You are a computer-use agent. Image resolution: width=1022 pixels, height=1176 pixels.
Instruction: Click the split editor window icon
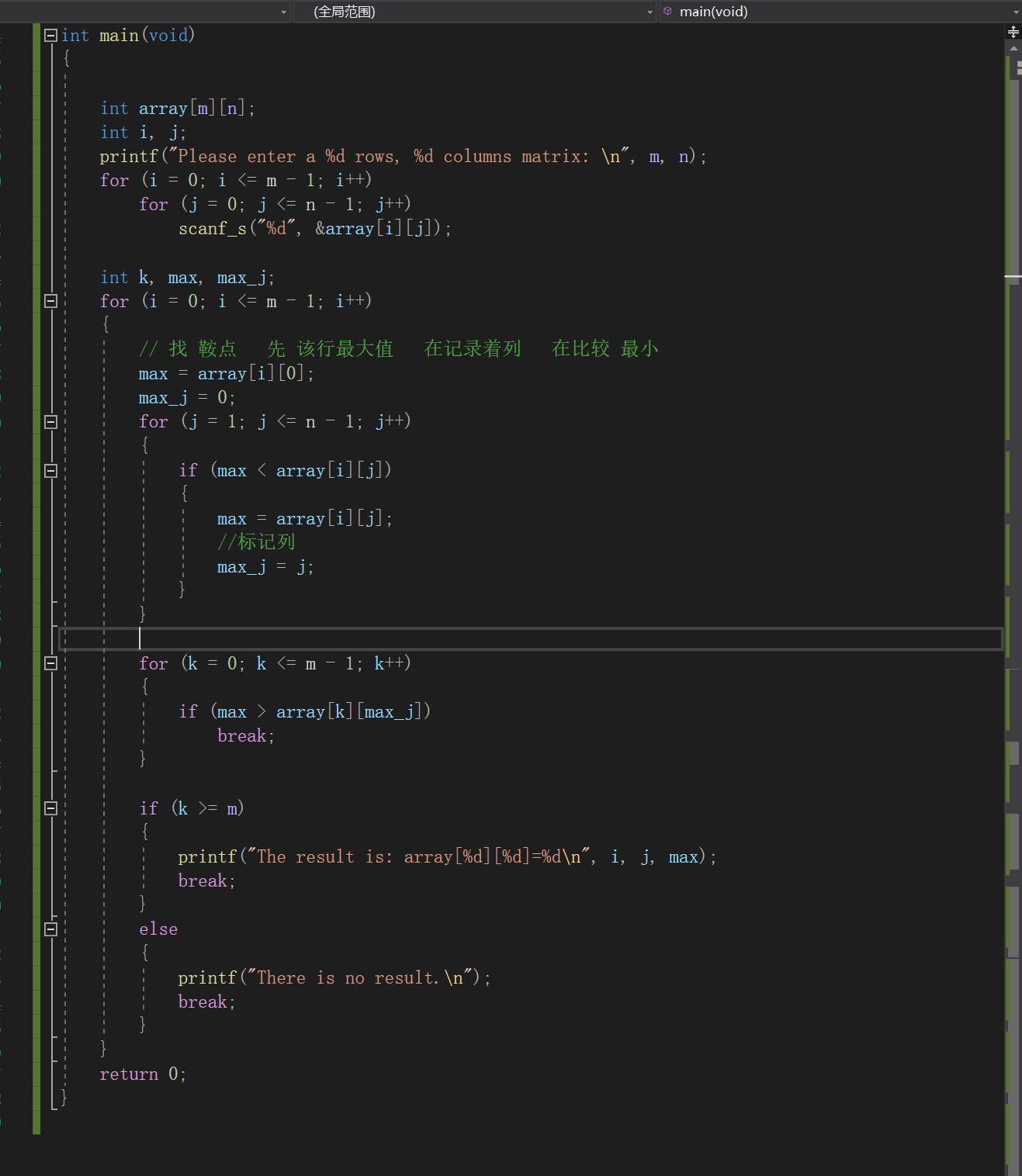(x=1013, y=32)
